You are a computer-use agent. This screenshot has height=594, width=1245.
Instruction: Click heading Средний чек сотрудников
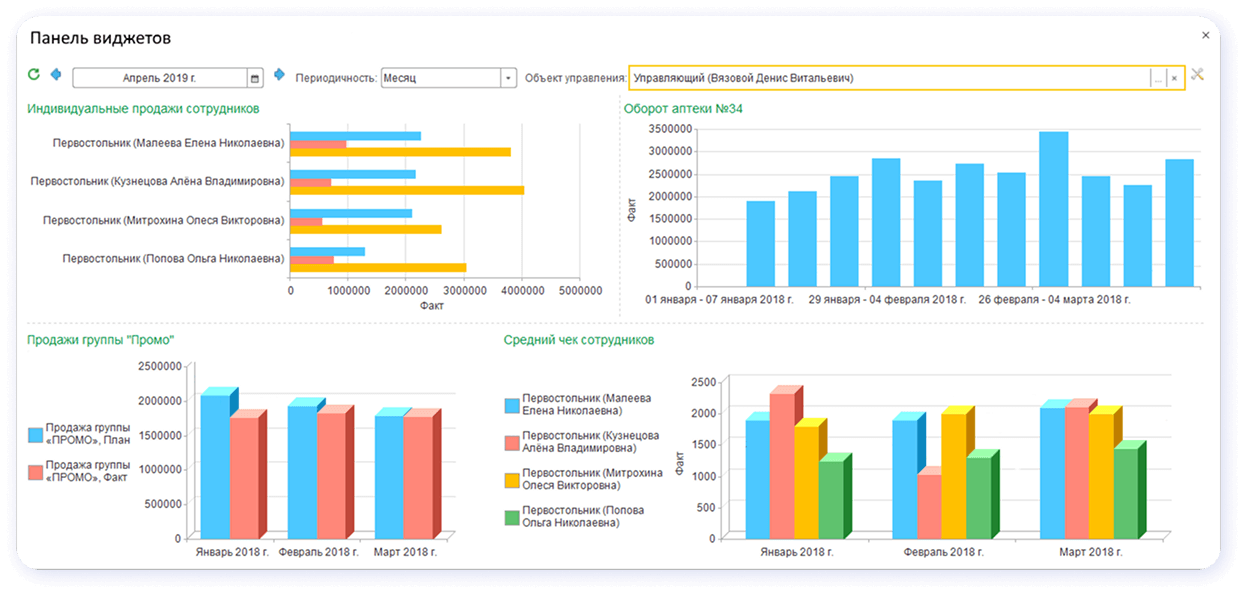[x=579, y=340]
